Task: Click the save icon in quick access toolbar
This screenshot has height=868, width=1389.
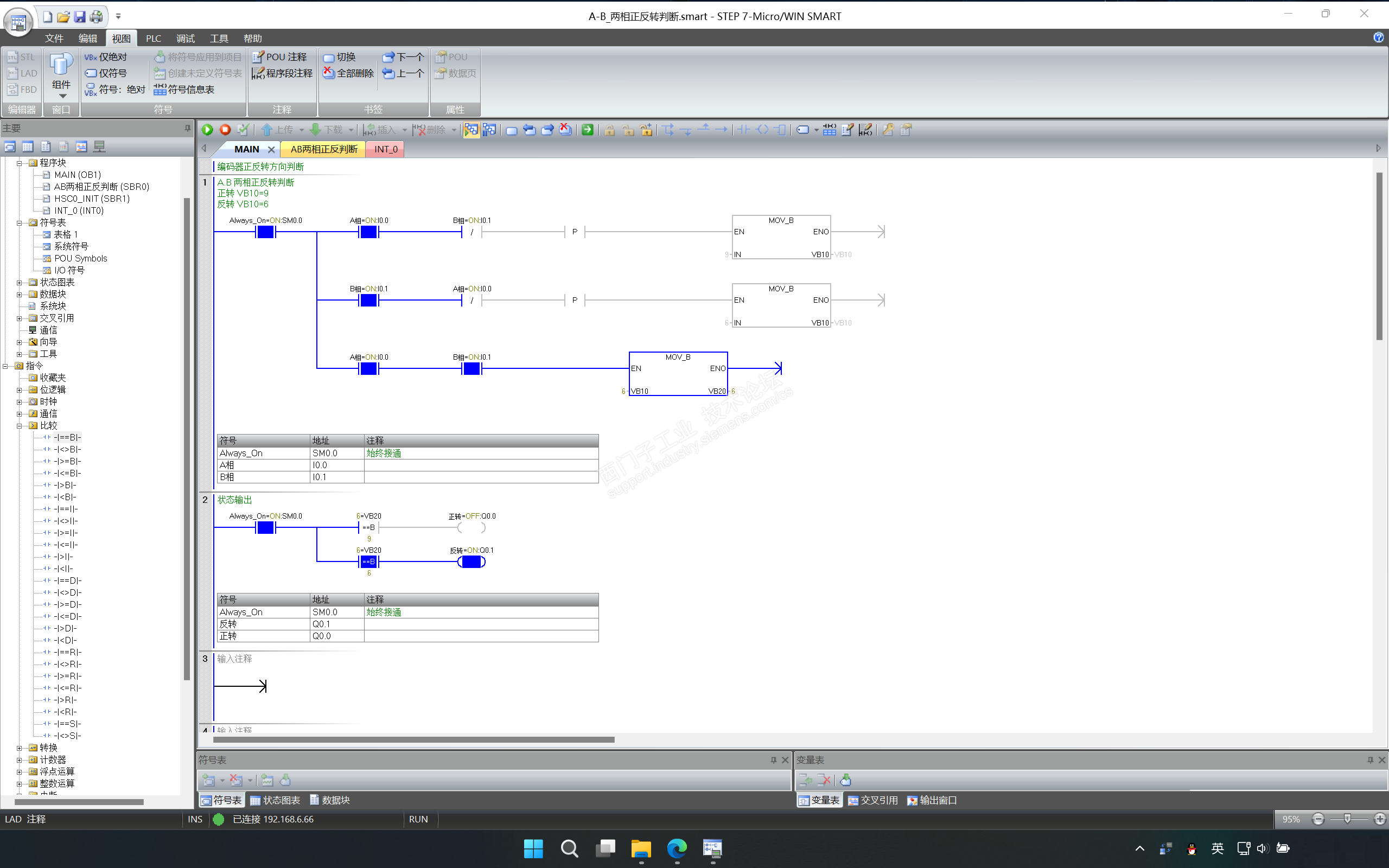Action: 80,17
